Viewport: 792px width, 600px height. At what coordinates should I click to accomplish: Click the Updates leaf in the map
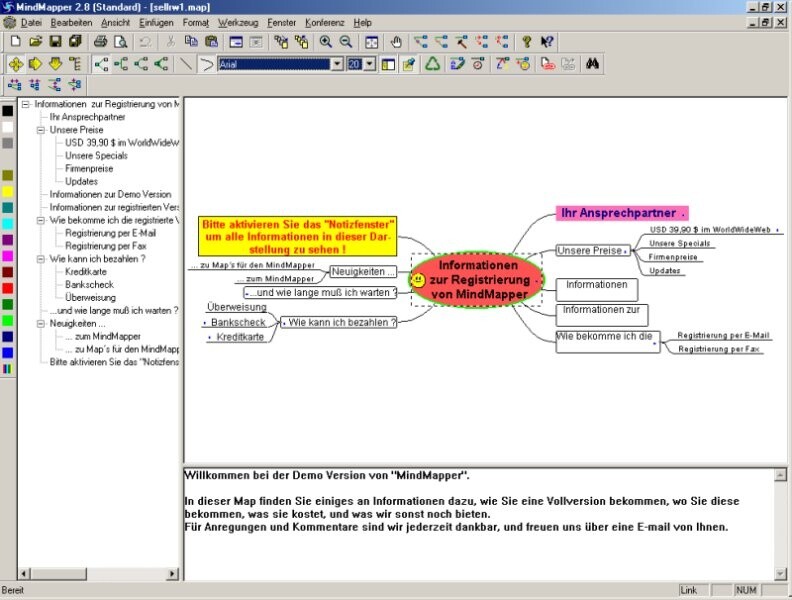(x=665, y=271)
